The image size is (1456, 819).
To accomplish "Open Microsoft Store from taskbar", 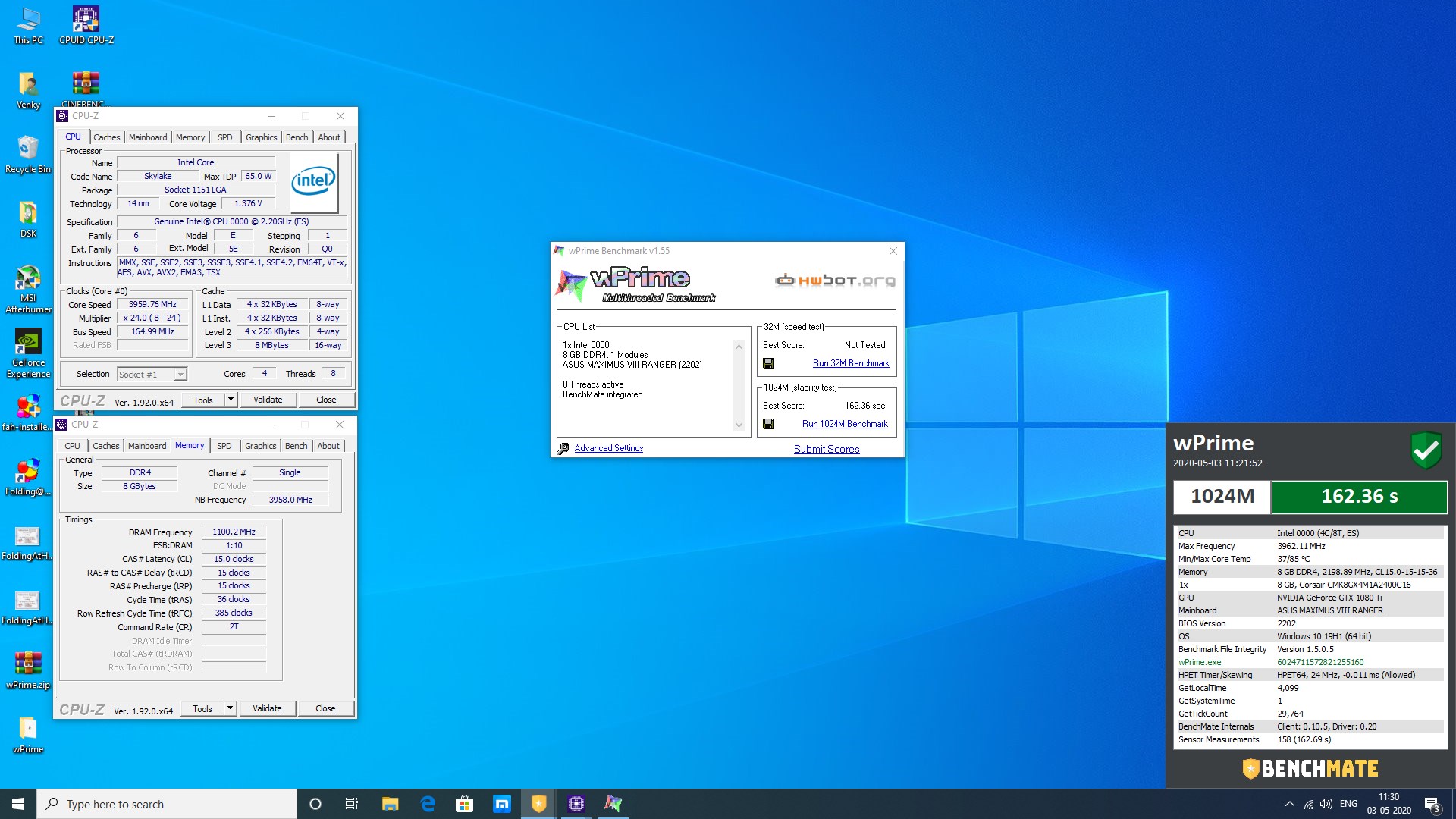I will [465, 804].
